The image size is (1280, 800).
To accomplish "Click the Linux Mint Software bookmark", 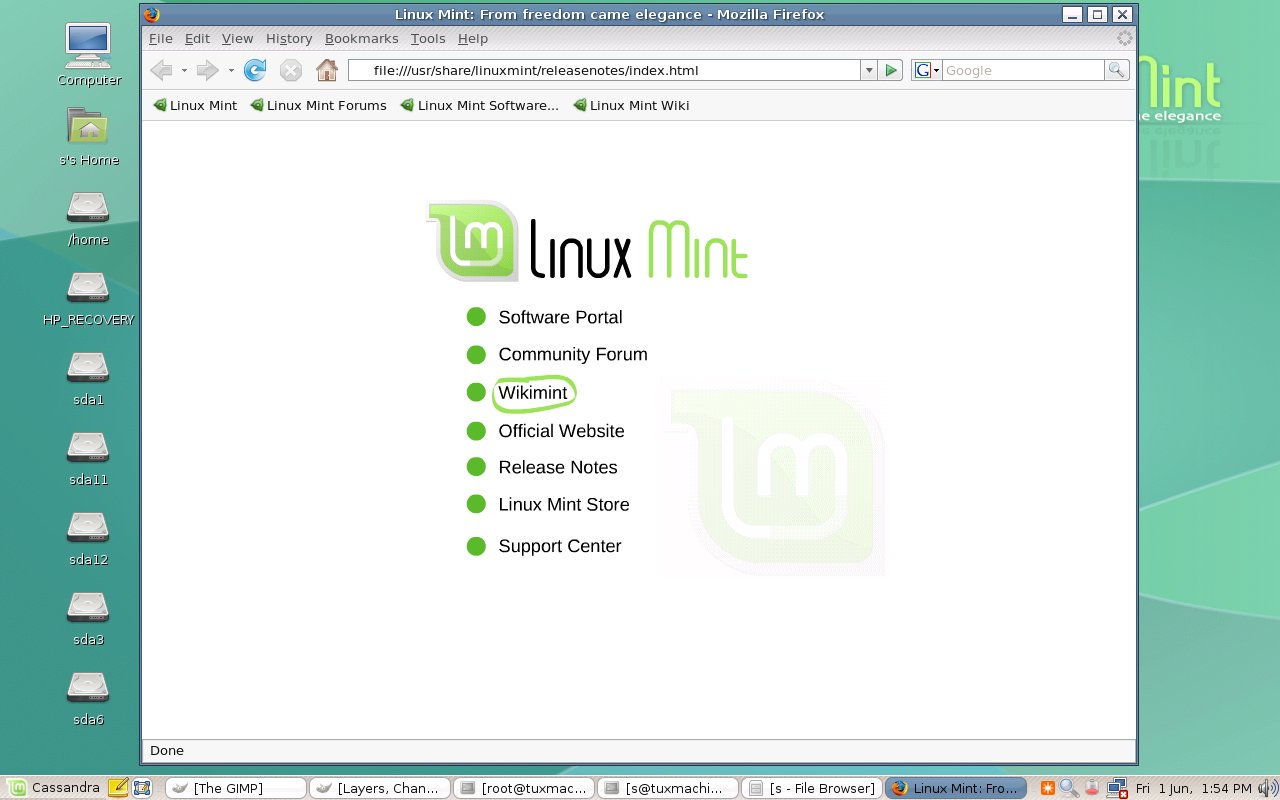I will tap(480, 105).
